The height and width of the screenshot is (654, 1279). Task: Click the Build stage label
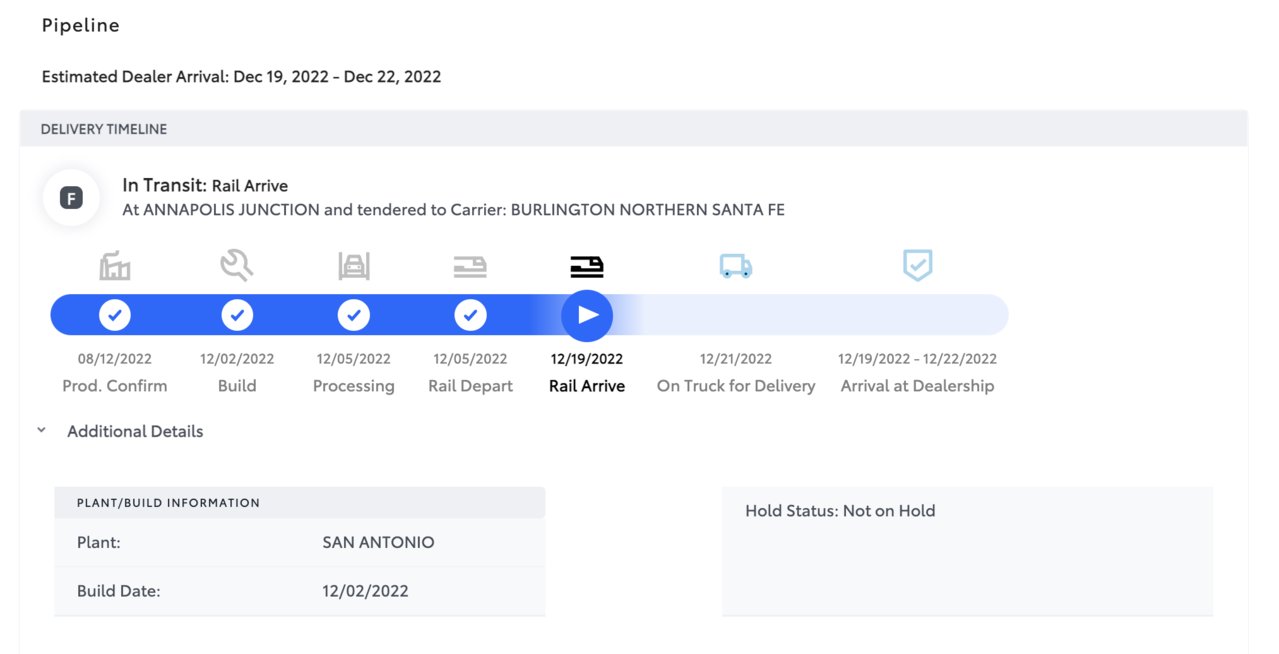point(237,386)
